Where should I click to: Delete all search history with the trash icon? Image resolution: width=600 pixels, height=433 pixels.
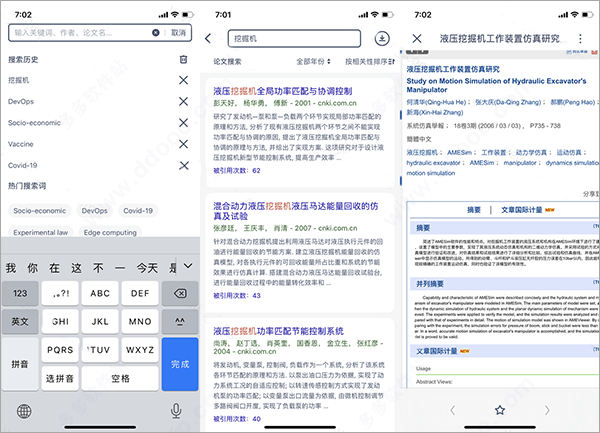[184, 59]
